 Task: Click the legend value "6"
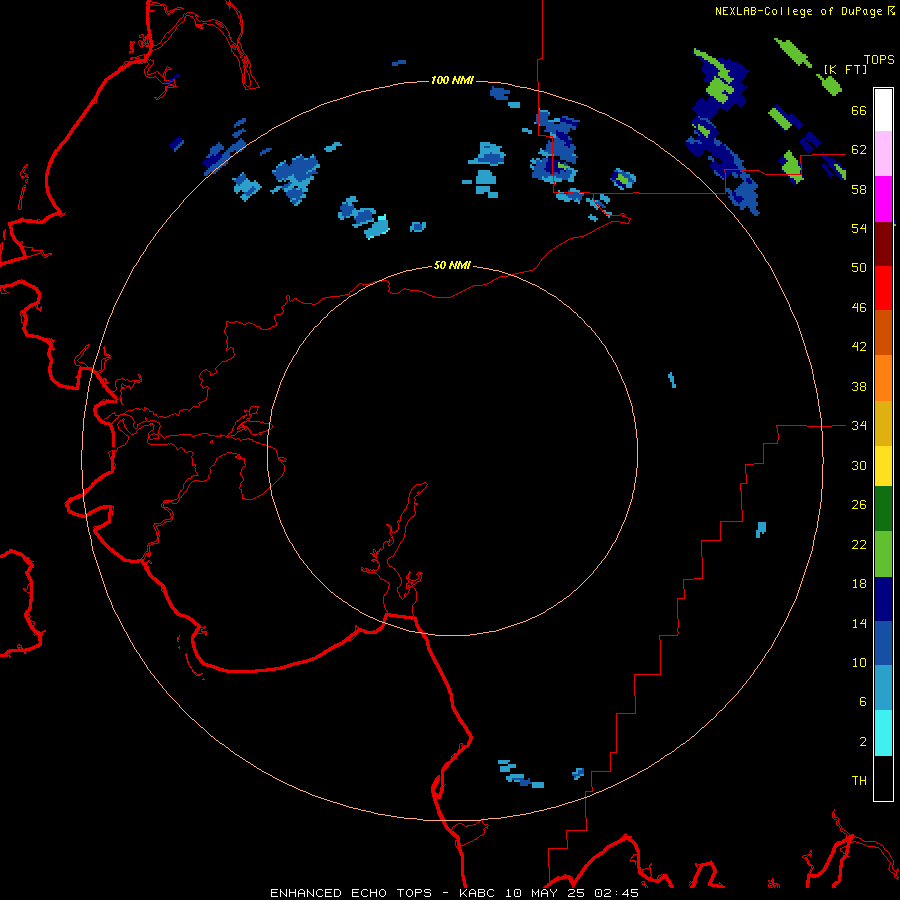[863, 702]
